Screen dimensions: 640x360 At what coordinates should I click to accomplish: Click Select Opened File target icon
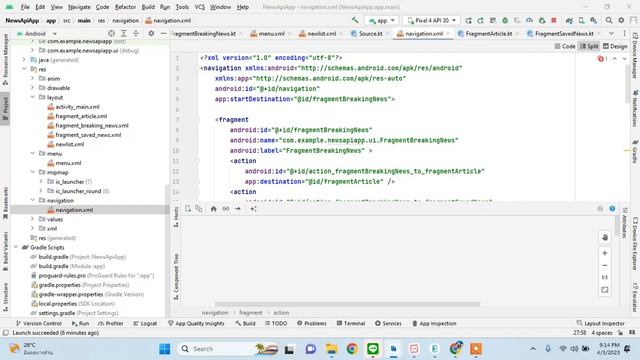coord(111,33)
